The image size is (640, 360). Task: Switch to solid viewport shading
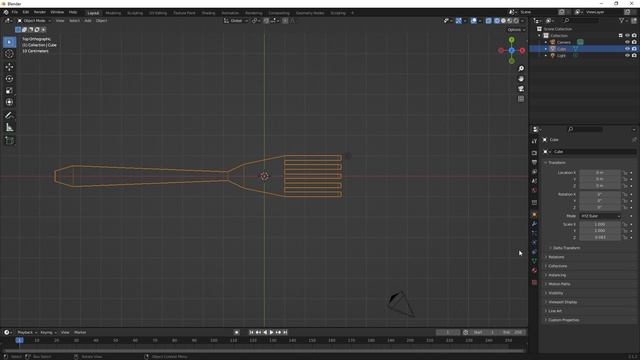(503, 21)
